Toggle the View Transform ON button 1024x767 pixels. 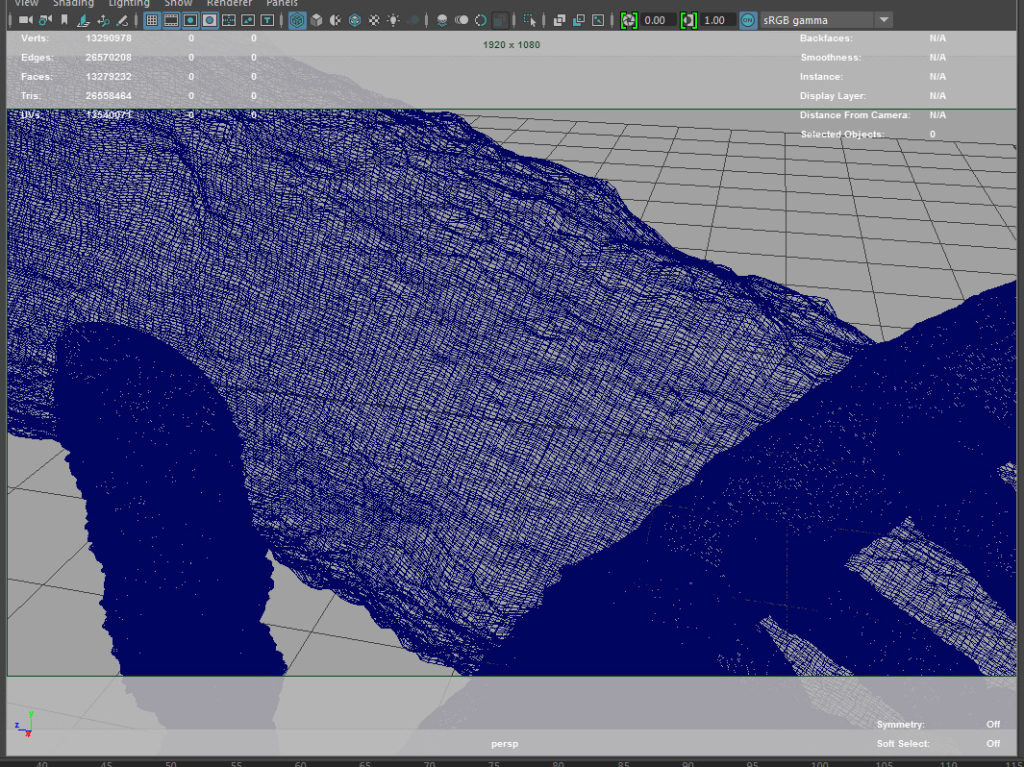click(748, 20)
